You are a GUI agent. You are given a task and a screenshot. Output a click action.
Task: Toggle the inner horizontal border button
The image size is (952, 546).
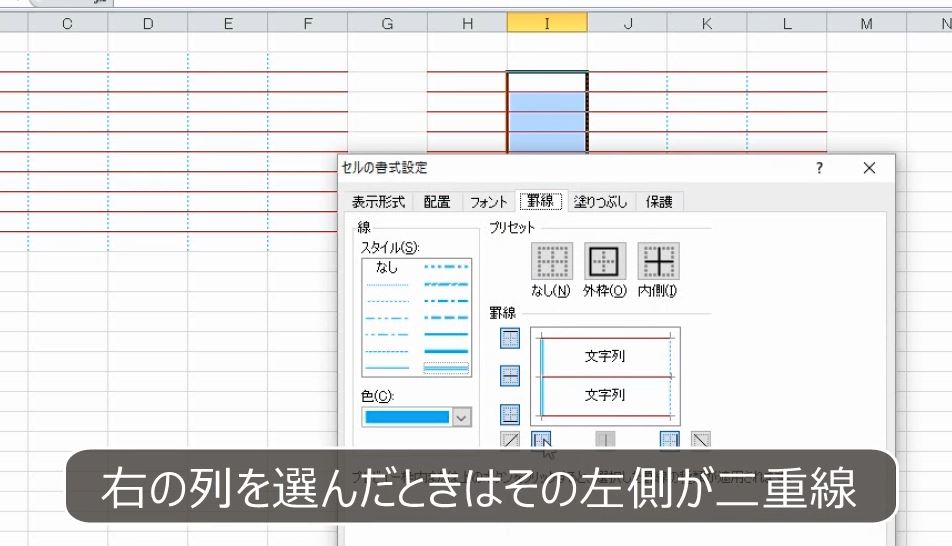(x=510, y=376)
